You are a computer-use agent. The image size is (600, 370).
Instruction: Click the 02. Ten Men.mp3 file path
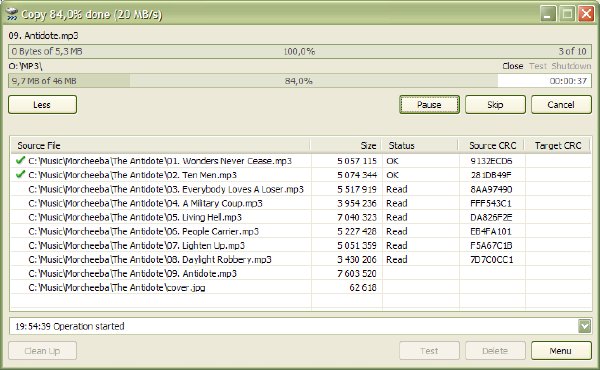point(132,175)
